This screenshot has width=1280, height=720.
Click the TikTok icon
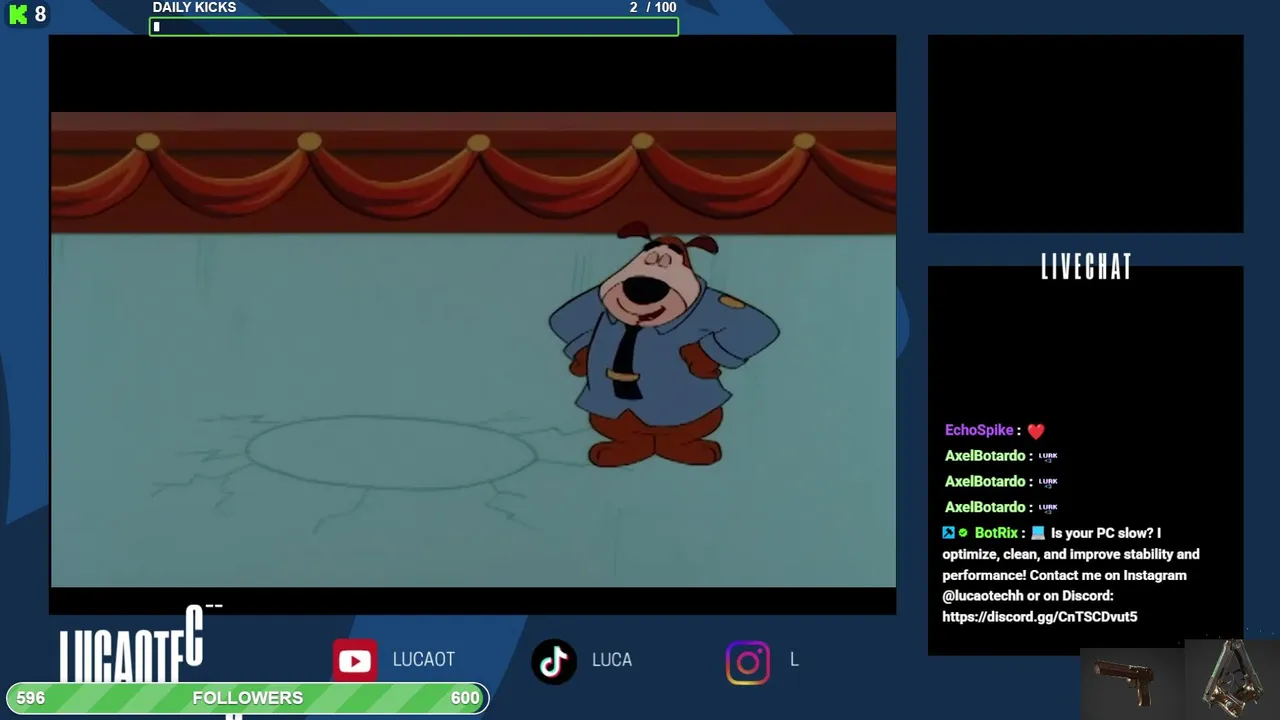pos(554,661)
